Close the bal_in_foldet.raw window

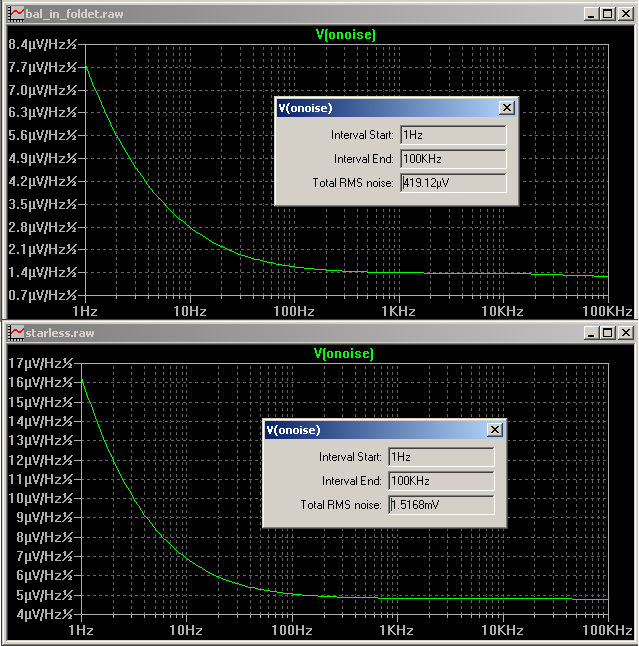click(x=625, y=14)
